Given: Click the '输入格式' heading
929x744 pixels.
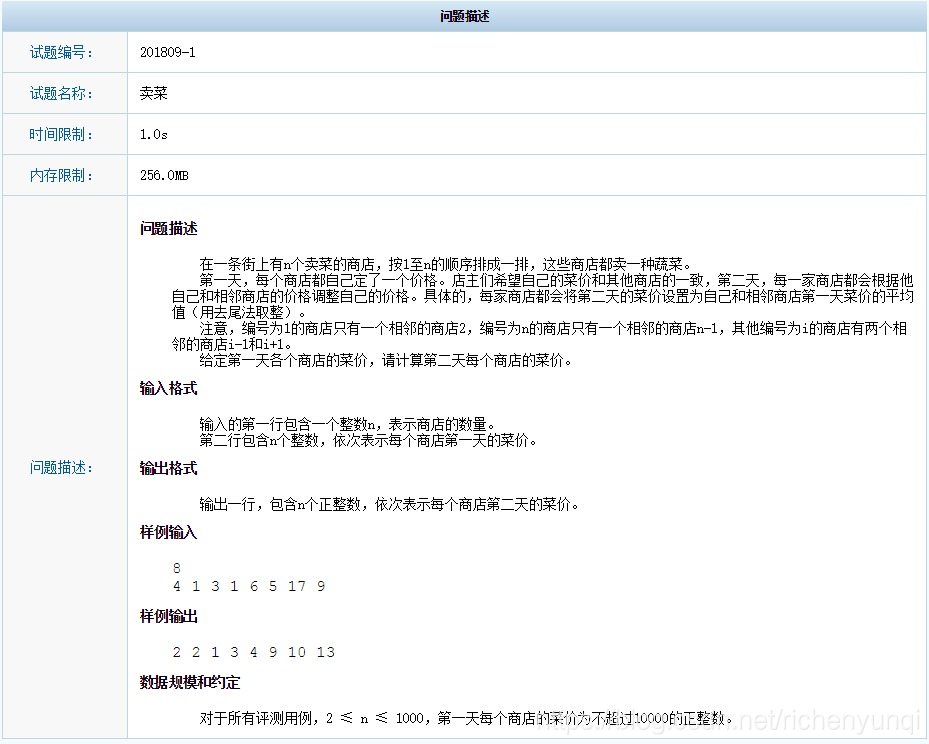Looking at the screenshot, I should pos(169,389).
